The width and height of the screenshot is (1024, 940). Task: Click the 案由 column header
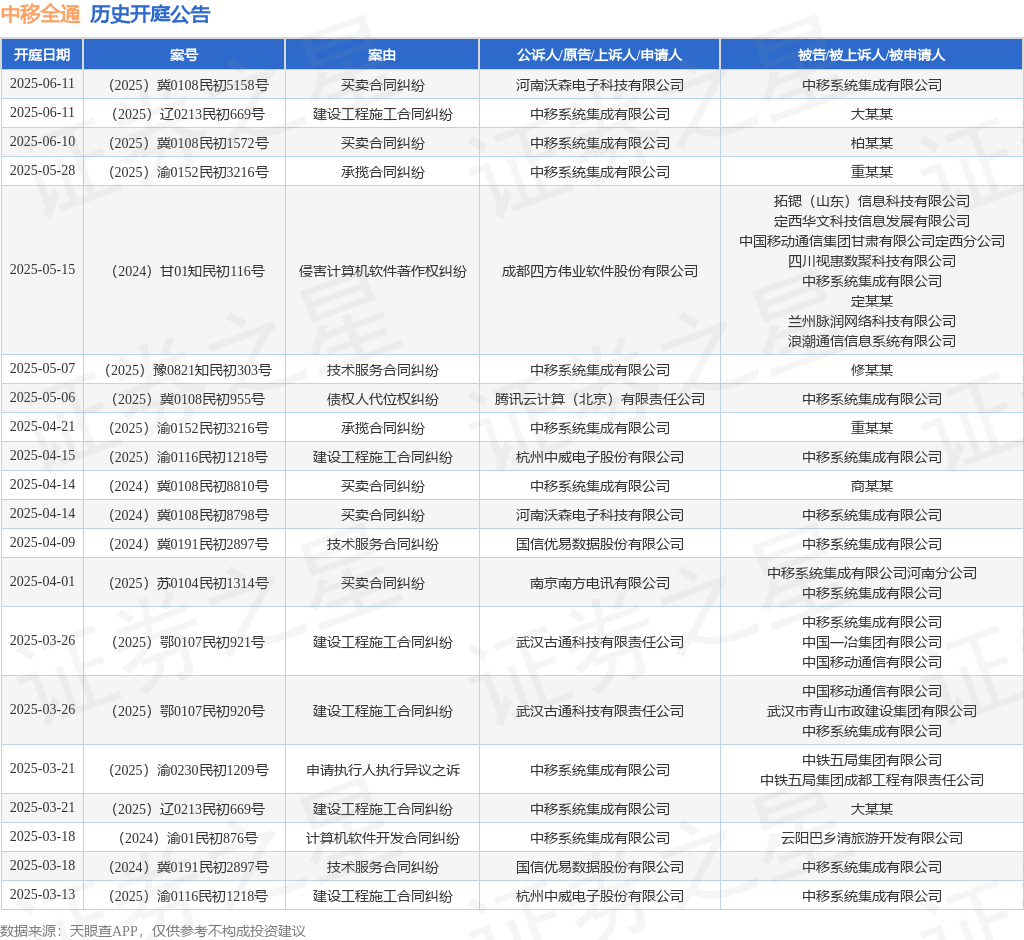[382, 55]
